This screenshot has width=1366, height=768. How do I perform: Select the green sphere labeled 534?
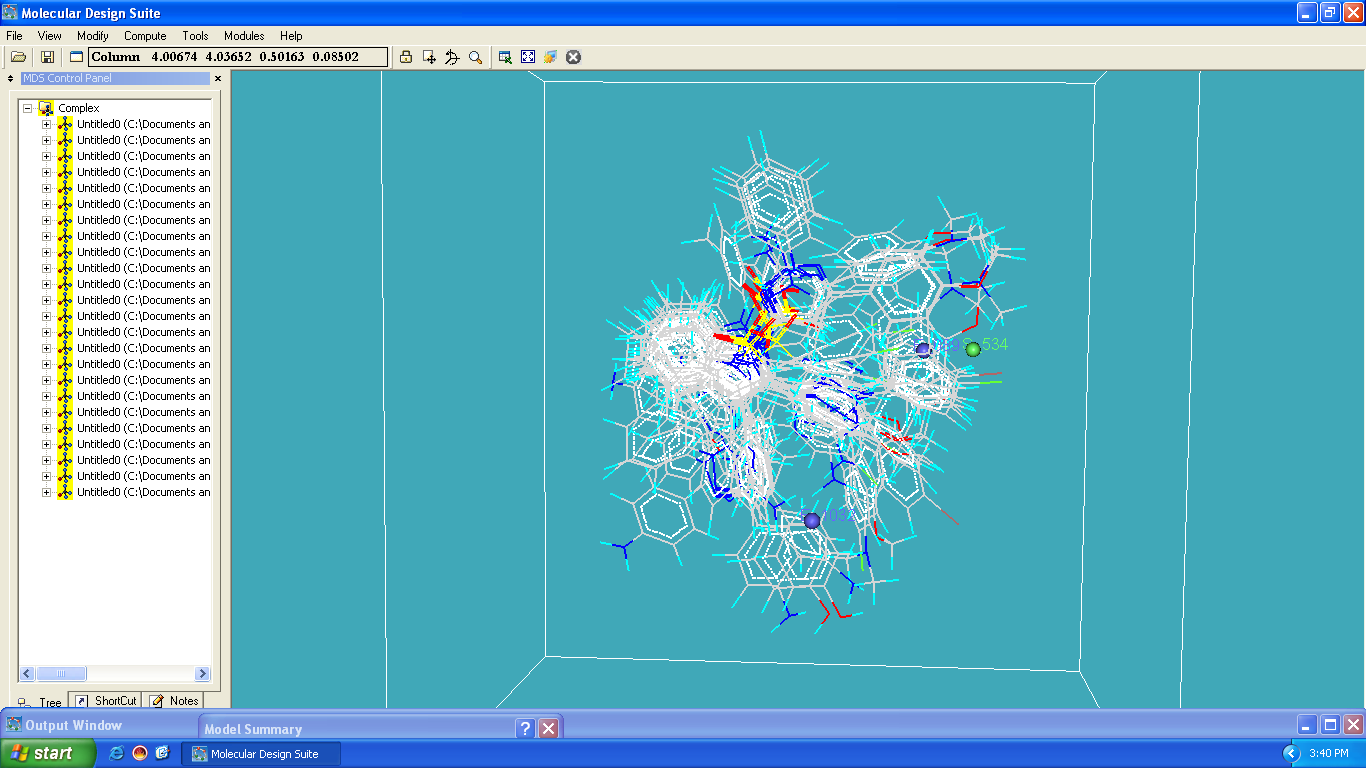coord(973,349)
